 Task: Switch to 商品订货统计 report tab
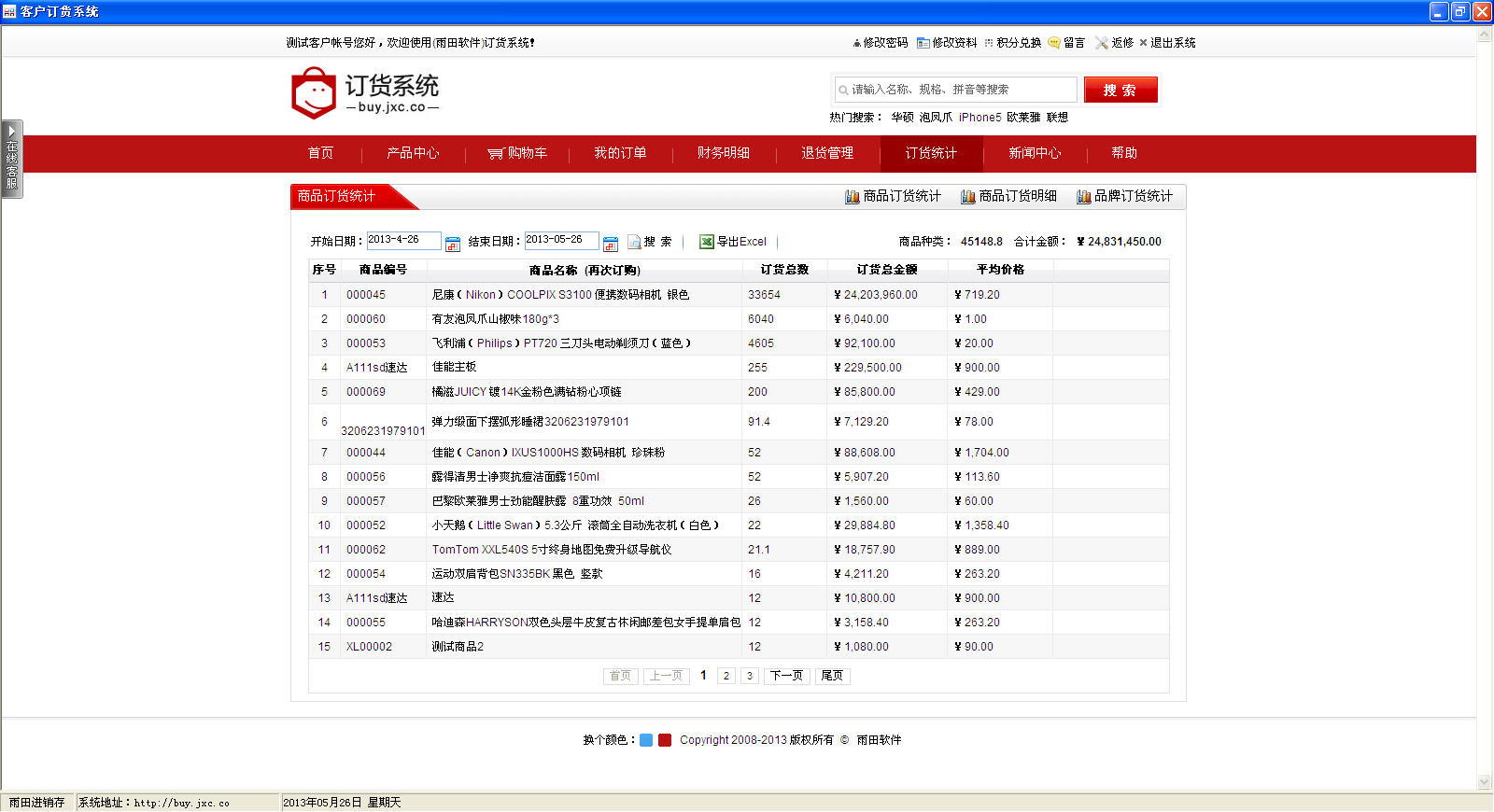(893, 196)
